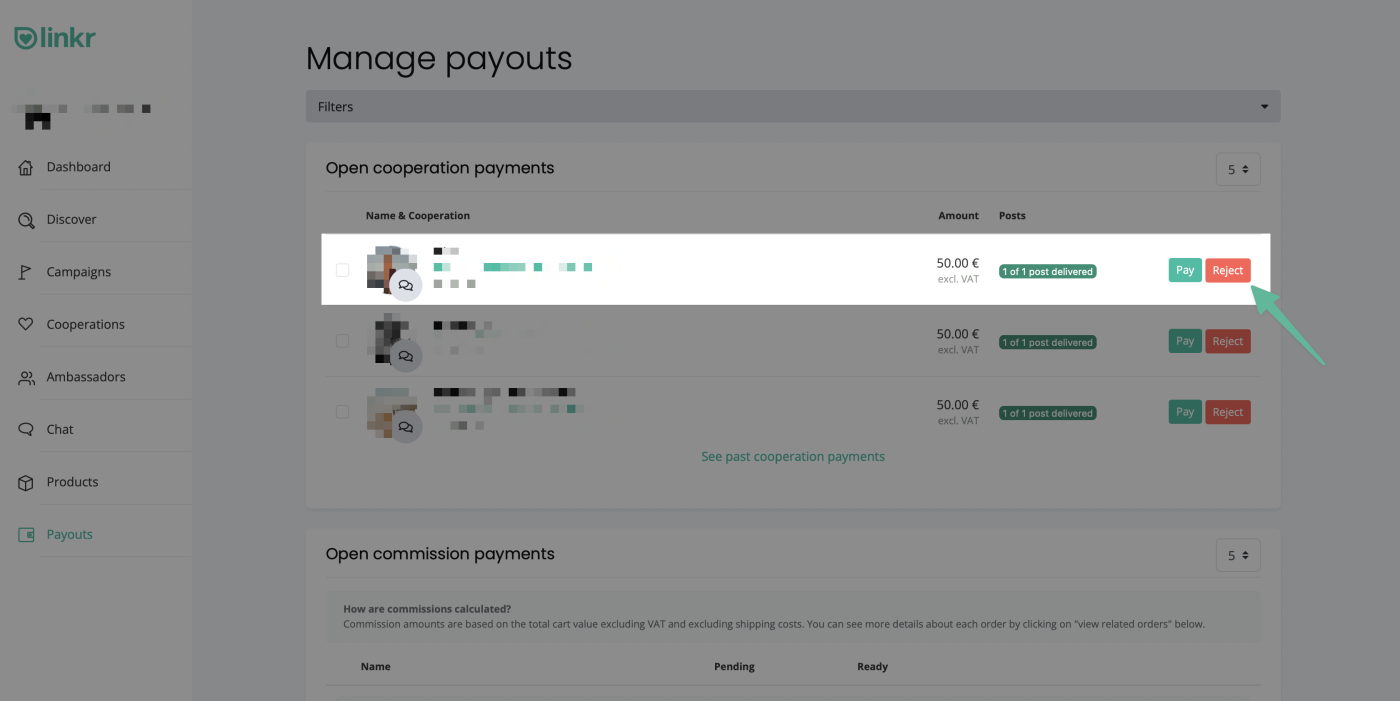The height and width of the screenshot is (701, 1400).
Task: Open Dashboard via its home icon
Action: coord(26,167)
